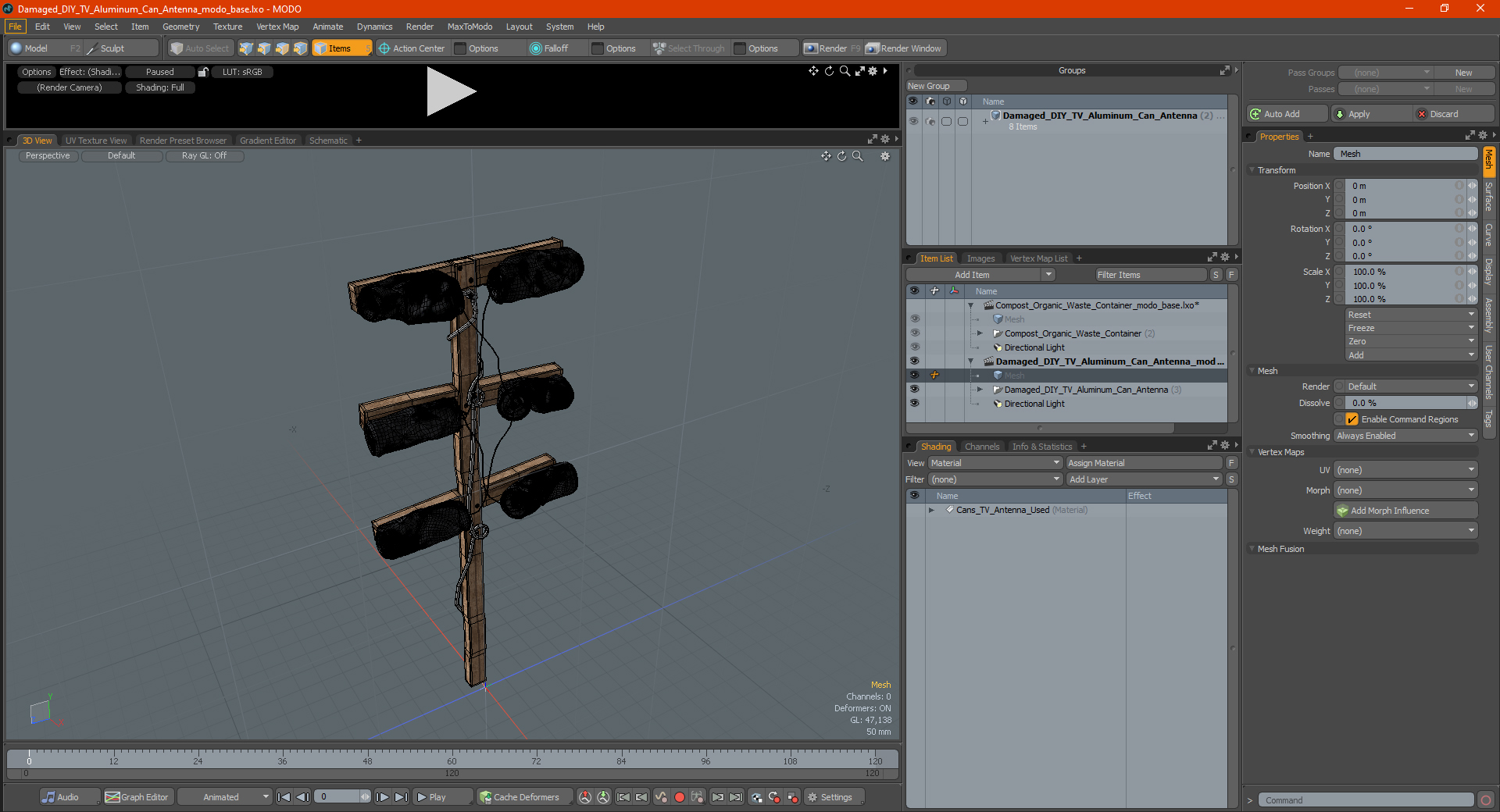Open UV vertex map dropdown
1500x812 pixels.
1405,470
